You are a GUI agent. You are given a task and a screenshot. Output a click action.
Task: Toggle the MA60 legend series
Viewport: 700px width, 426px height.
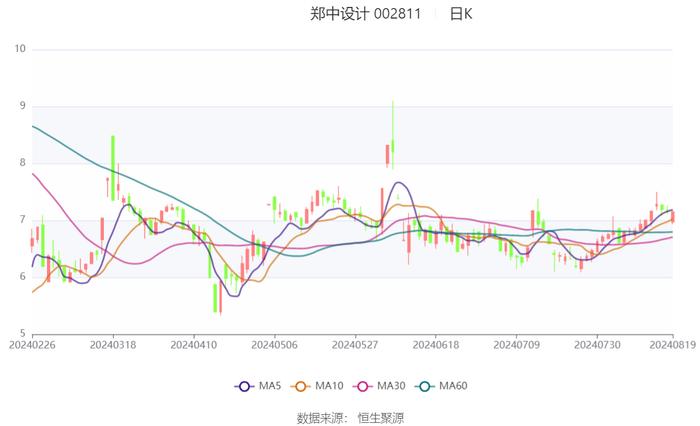(441, 386)
